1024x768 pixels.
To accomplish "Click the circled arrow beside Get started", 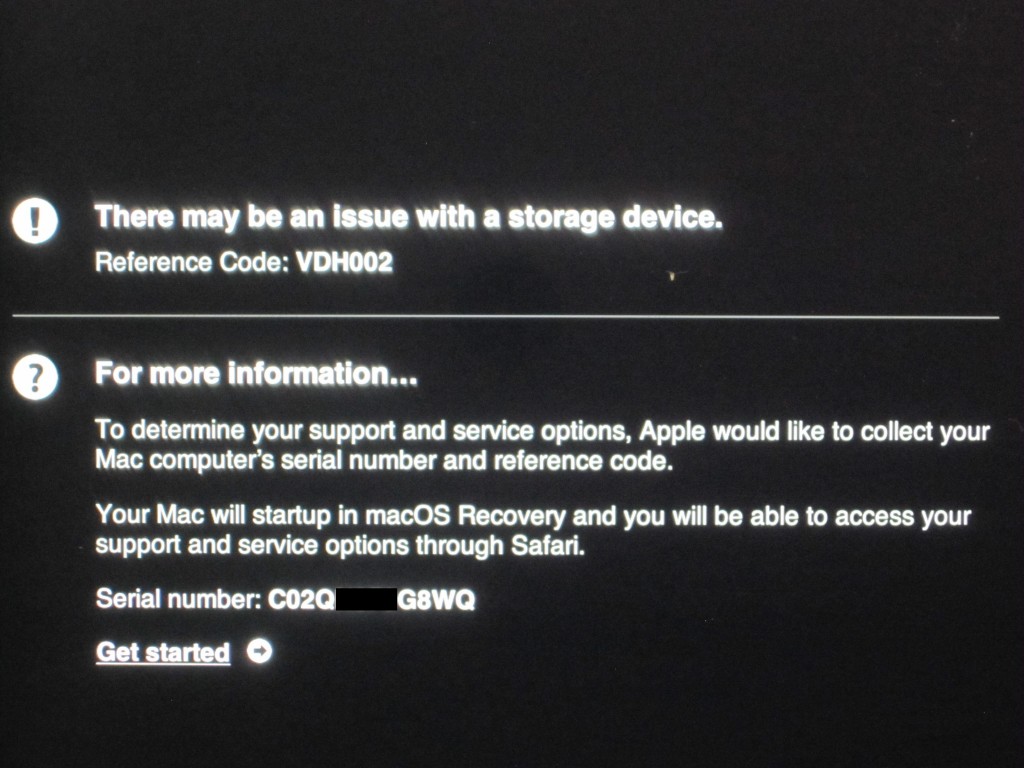I will tap(259, 651).
